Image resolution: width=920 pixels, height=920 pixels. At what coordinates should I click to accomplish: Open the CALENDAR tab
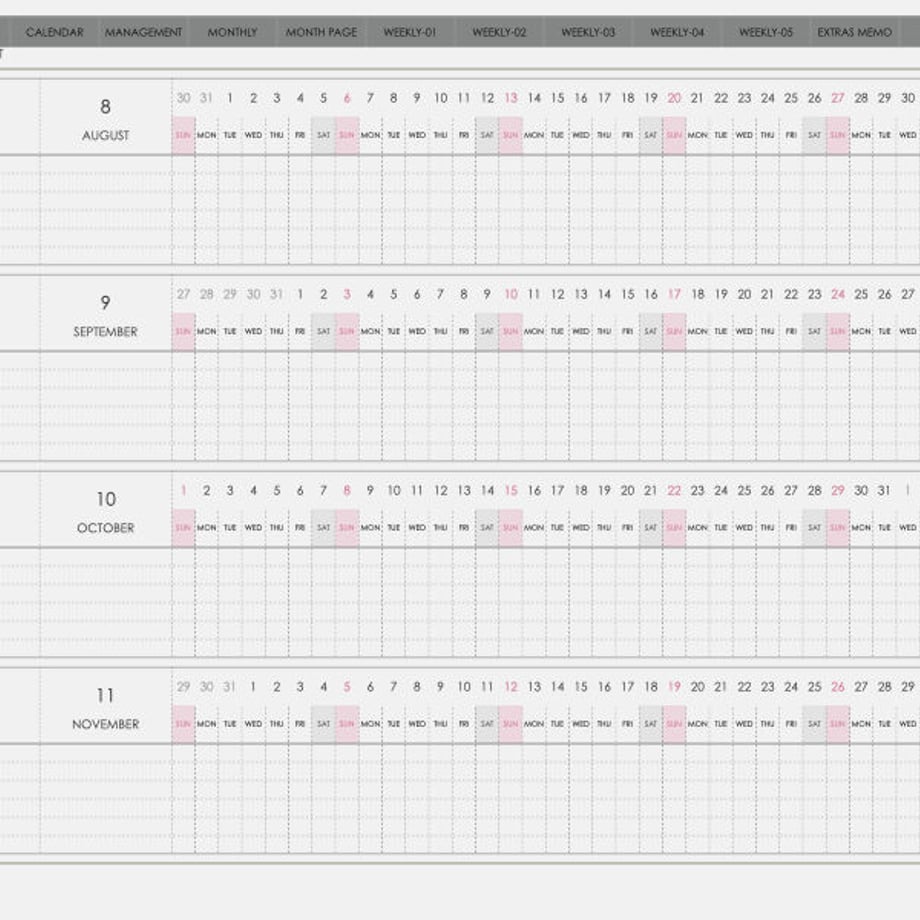pos(55,32)
